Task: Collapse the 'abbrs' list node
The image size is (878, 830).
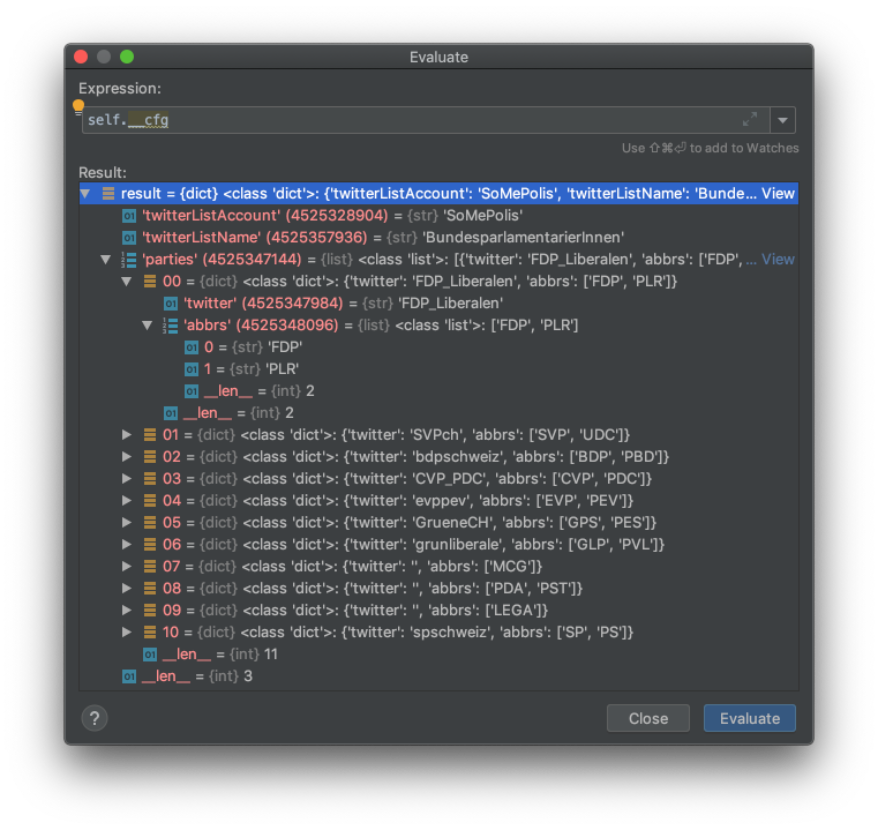Action: (x=147, y=325)
